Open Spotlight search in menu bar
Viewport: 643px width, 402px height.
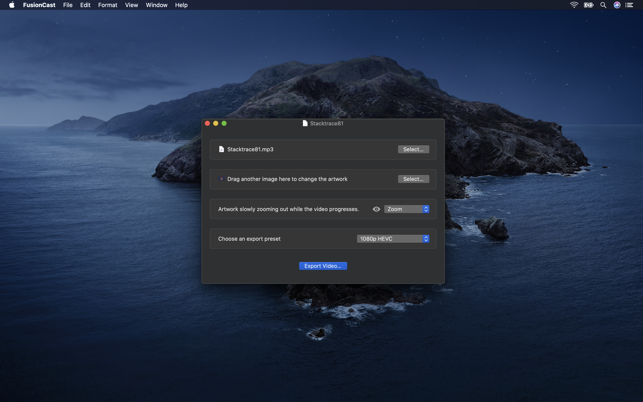(603, 5)
